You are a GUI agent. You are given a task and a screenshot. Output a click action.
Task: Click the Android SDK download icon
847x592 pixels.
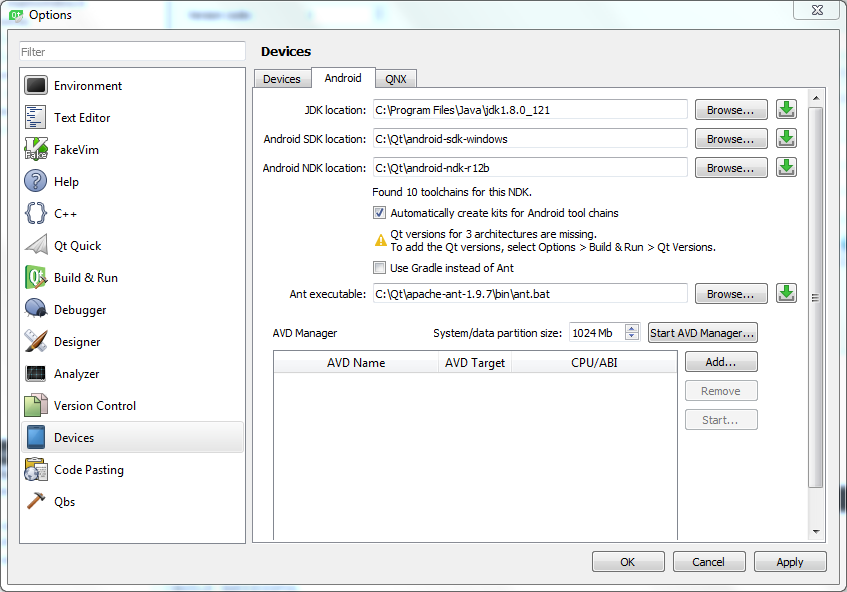(x=786, y=139)
